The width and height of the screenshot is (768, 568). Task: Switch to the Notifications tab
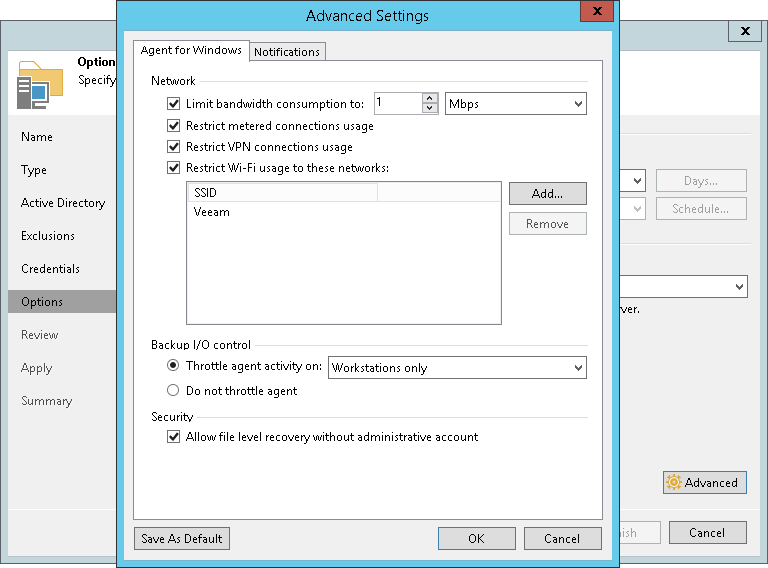pos(287,52)
